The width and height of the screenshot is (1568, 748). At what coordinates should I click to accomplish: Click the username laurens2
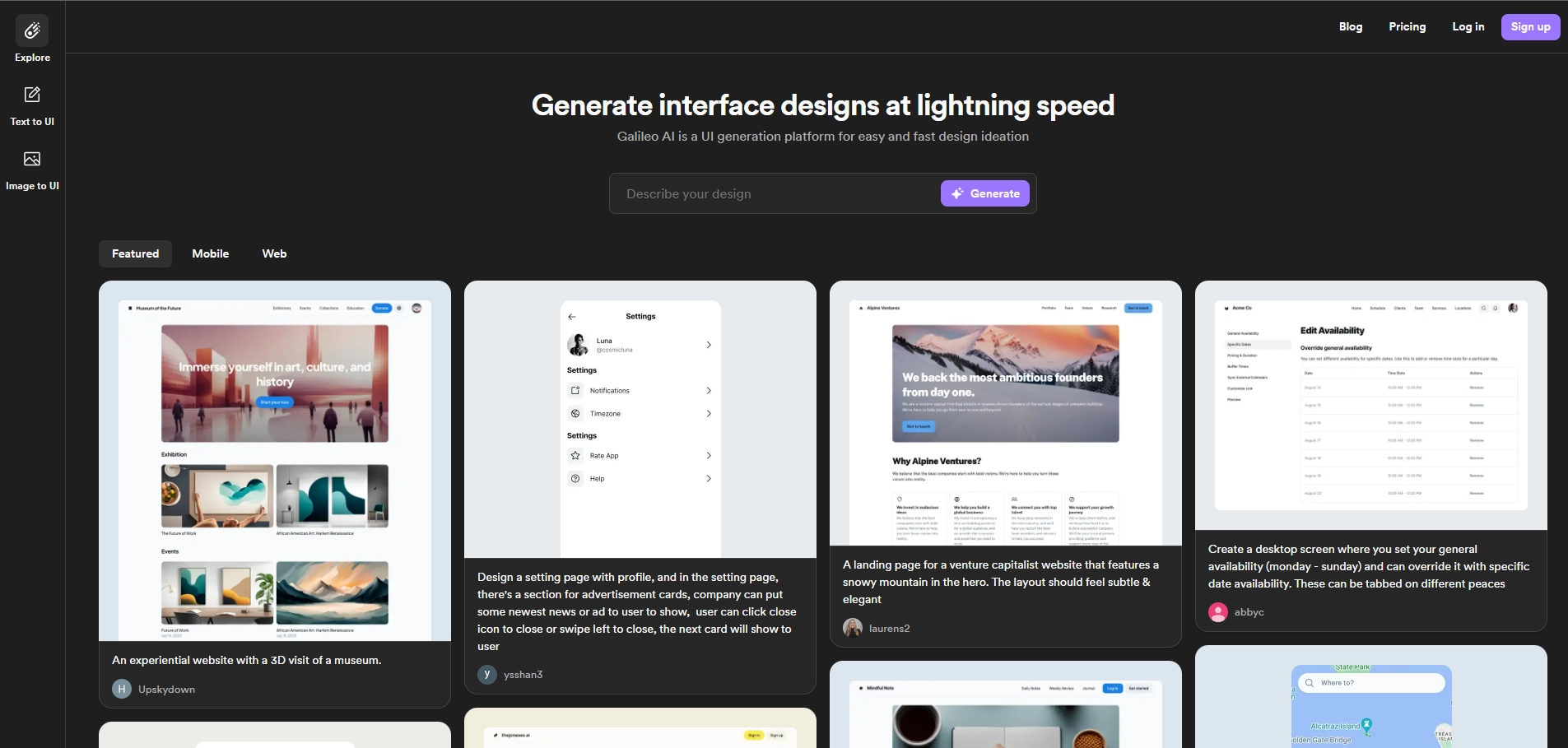889,628
